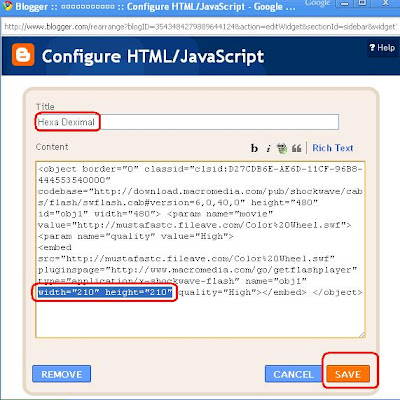Click the textarea resize grip corner
Screen dimensions: 400x400
(362, 334)
